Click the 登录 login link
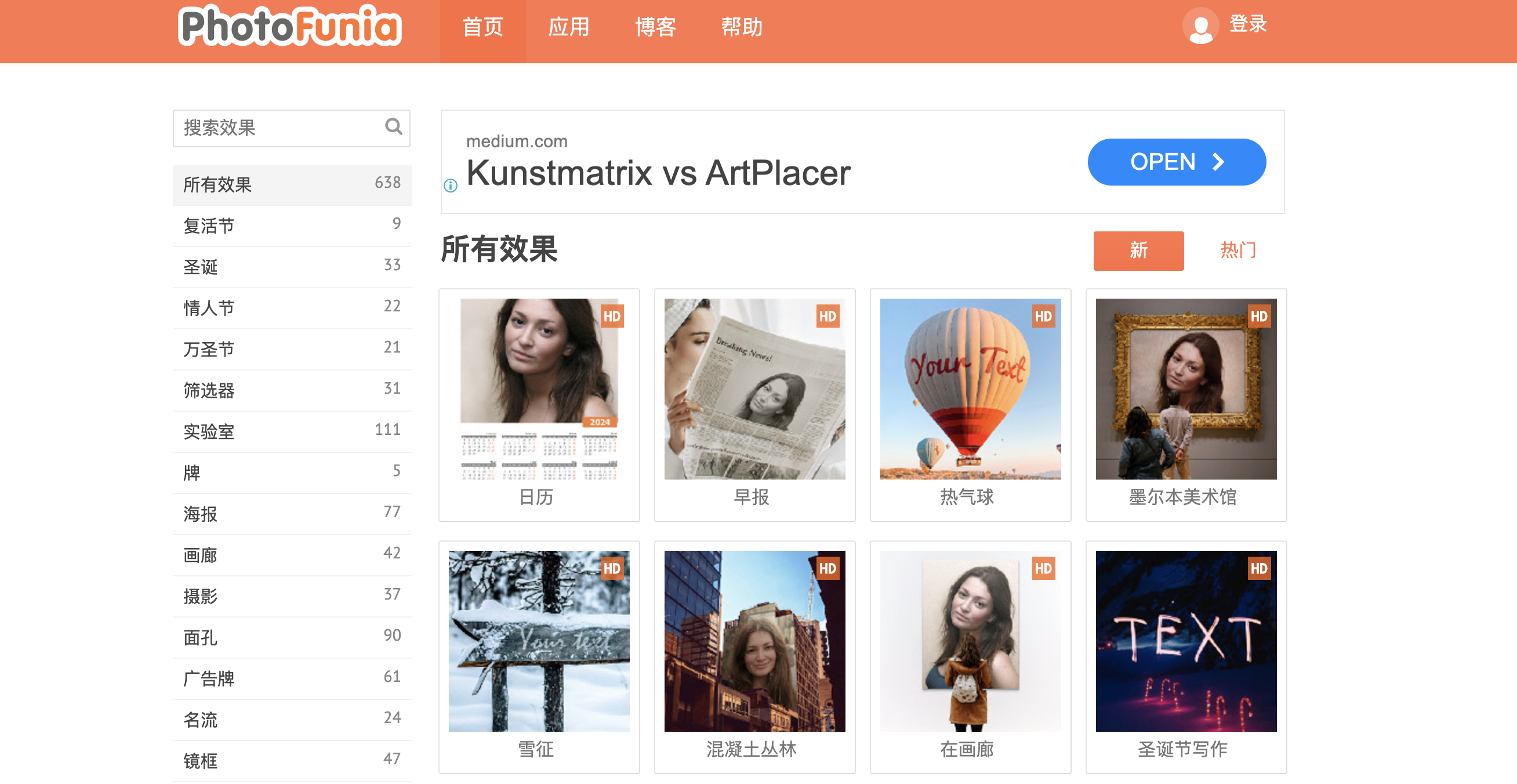The height and width of the screenshot is (784, 1517). coord(1247,25)
